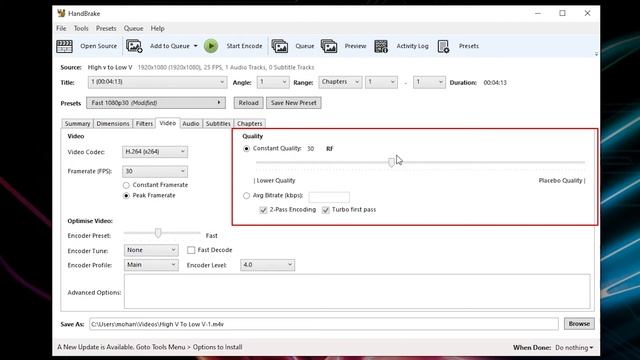Expand the Add to Queue dropdown arrow

click(196, 46)
